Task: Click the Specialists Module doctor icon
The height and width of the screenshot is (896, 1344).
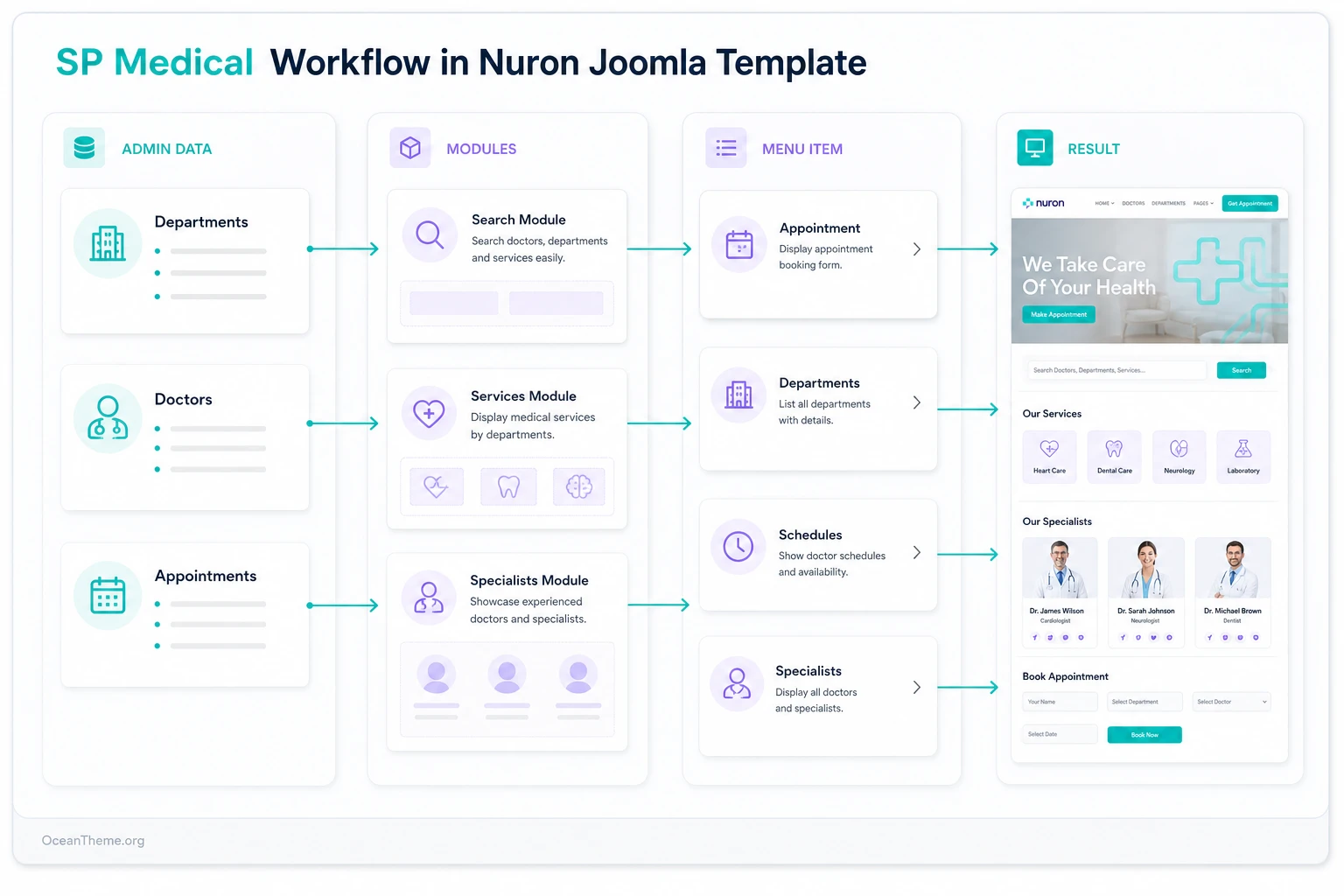Action: (x=429, y=597)
